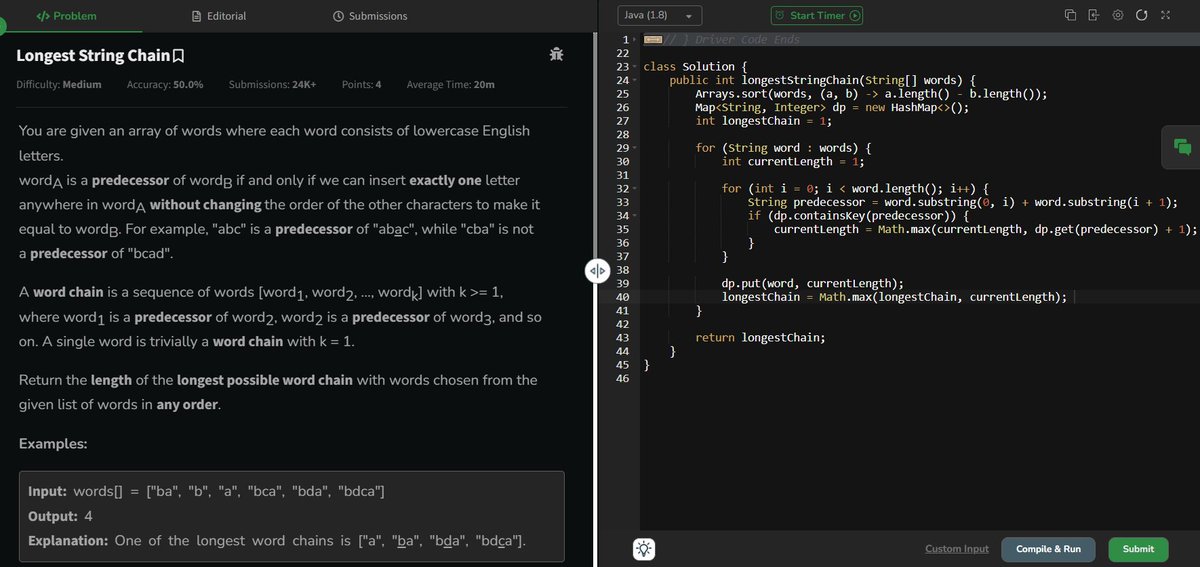Click the 'int longestChain = 1;' line
The height and width of the screenshot is (567, 1200).
point(764,121)
